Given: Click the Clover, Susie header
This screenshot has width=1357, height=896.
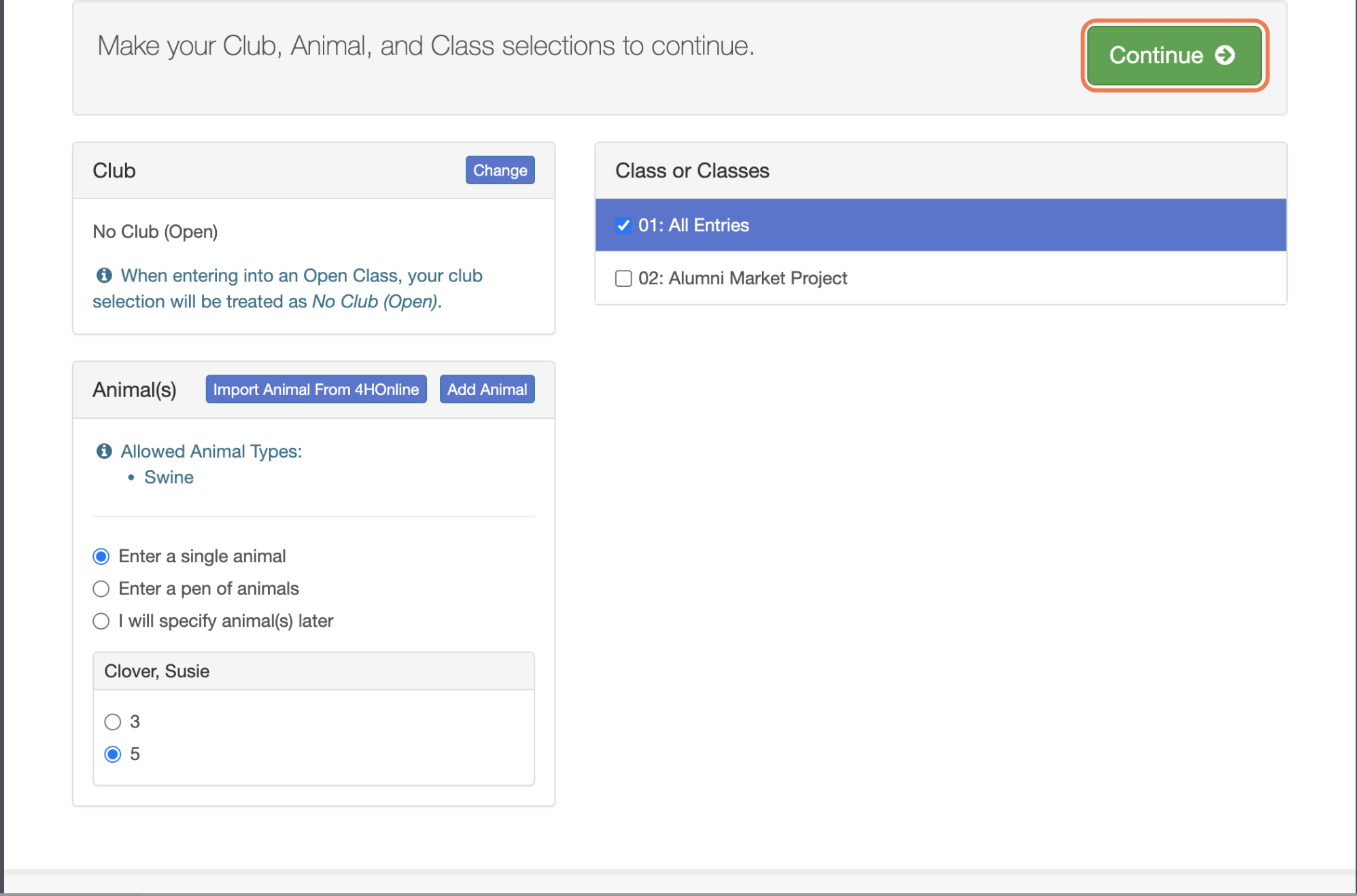Looking at the screenshot, I should tap(313, 671).
